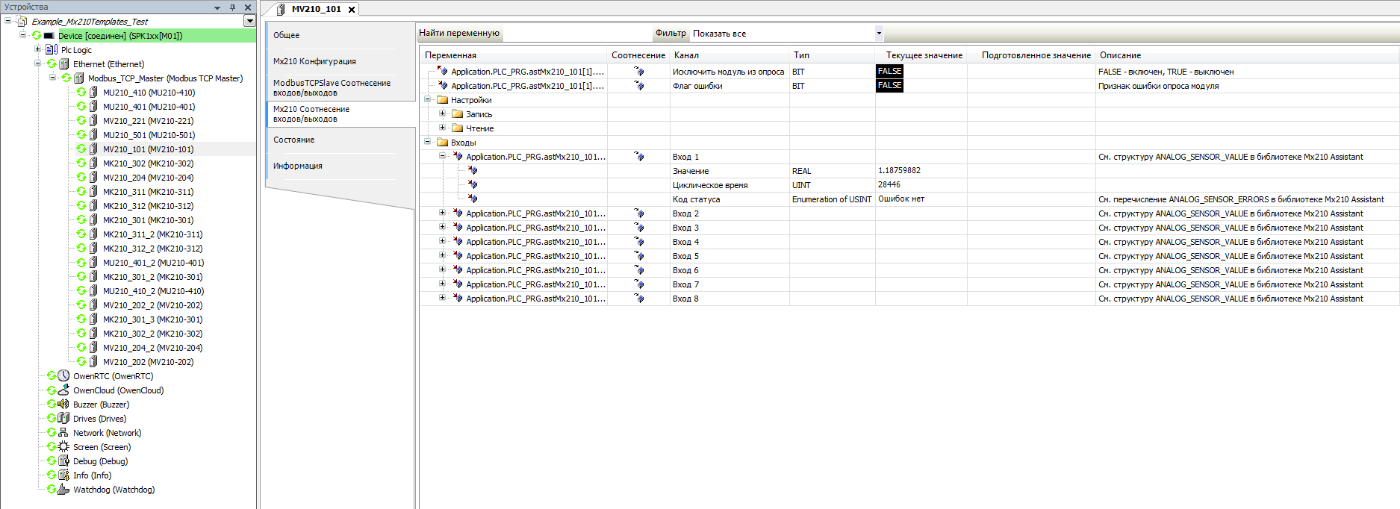Select the Buzzer speaker icon

(x=64, y=404)
